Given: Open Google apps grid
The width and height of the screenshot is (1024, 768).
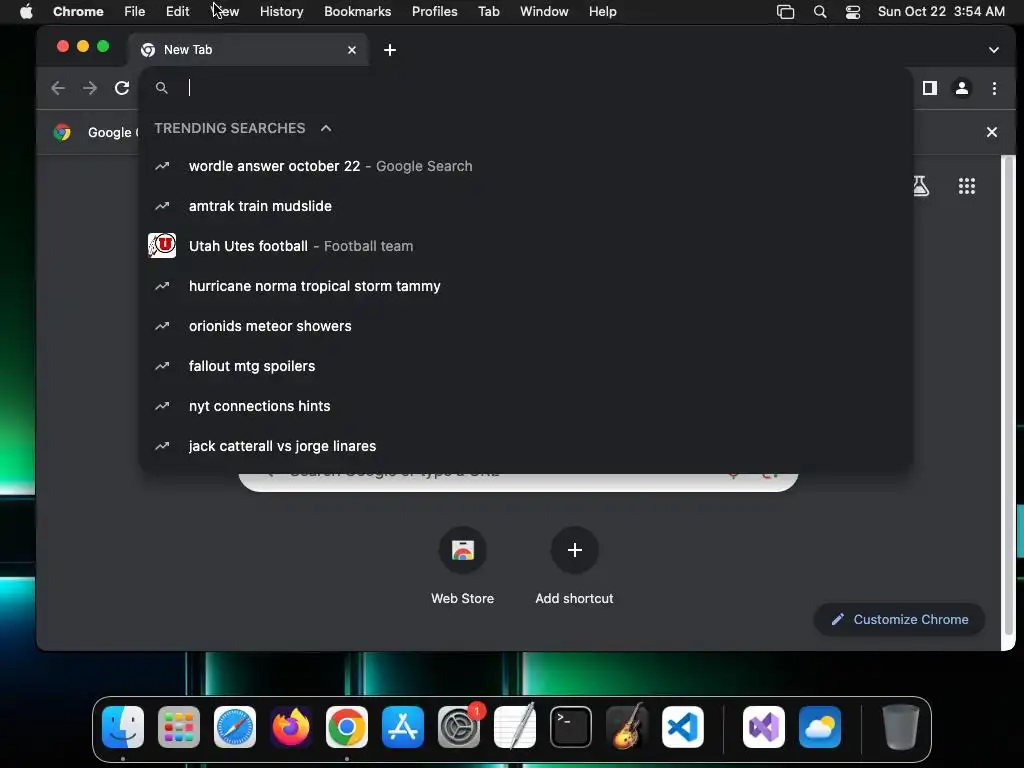Looking at the screenshot, I should (967, 186).
